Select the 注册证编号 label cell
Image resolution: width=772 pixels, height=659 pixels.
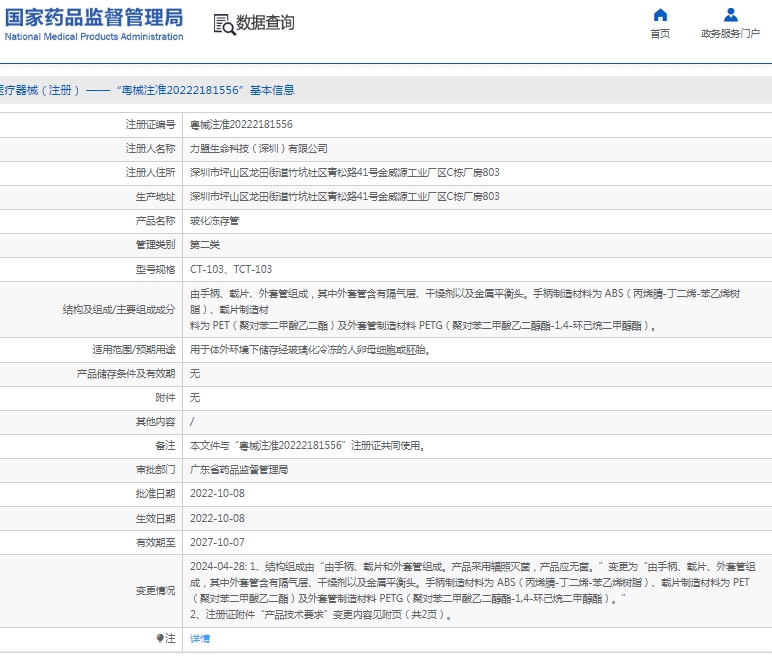[x=151, y=125]
